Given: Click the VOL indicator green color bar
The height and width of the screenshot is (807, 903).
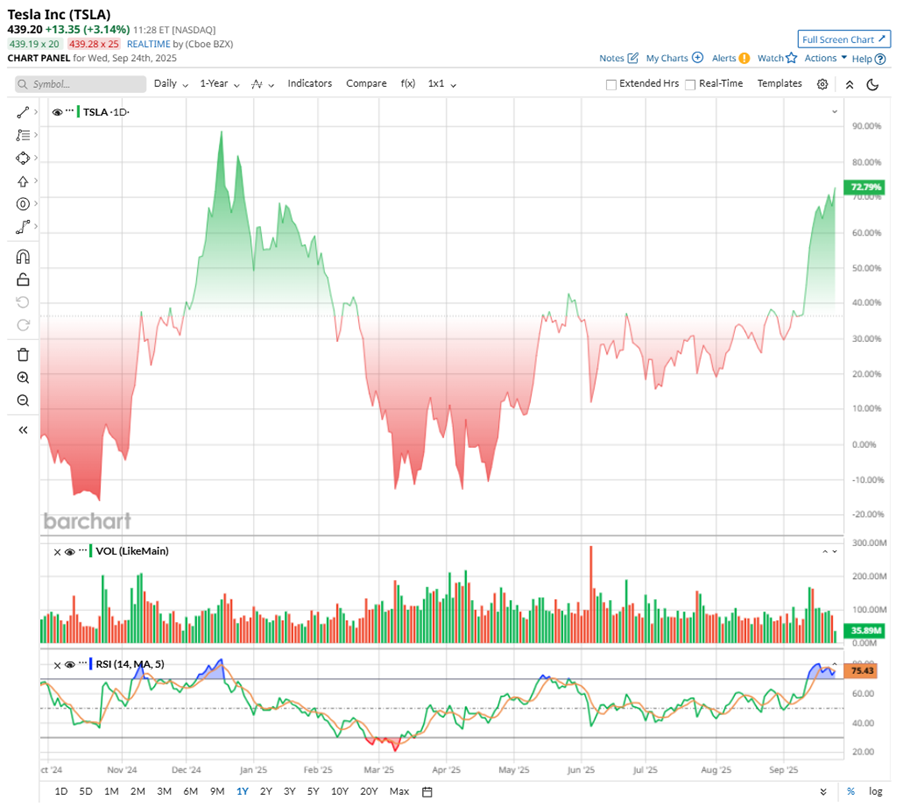Looking at the screenshot, I should coord(90,551).
